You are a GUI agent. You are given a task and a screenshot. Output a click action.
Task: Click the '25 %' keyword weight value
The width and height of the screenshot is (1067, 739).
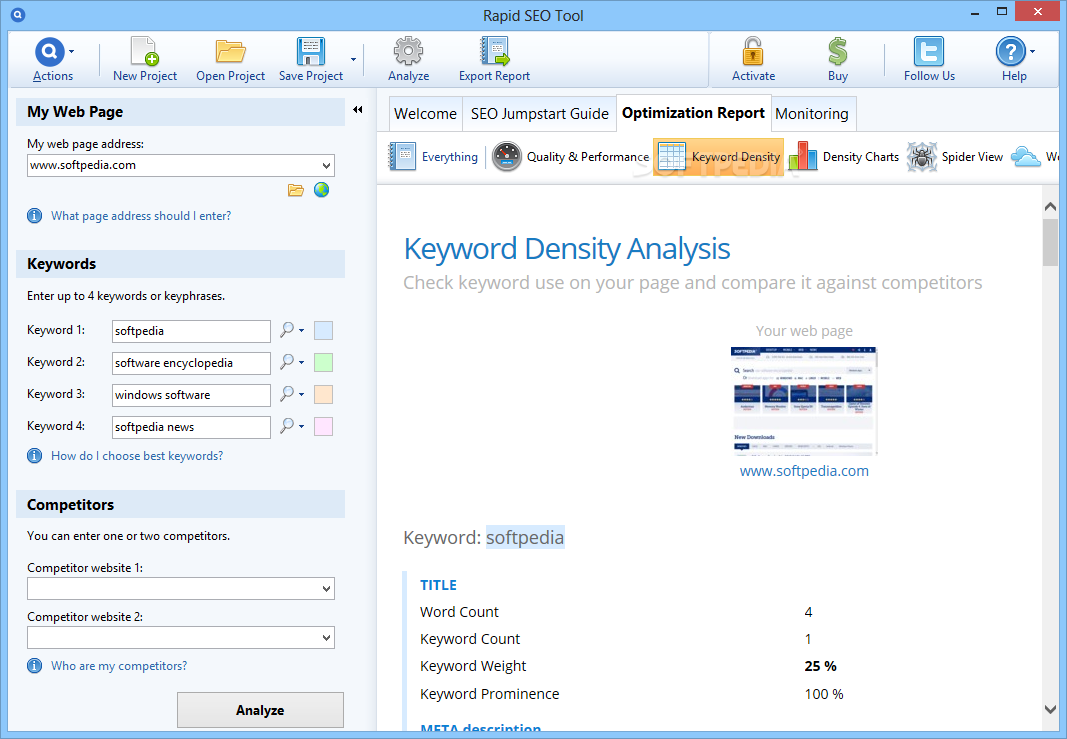pos(820,666)
